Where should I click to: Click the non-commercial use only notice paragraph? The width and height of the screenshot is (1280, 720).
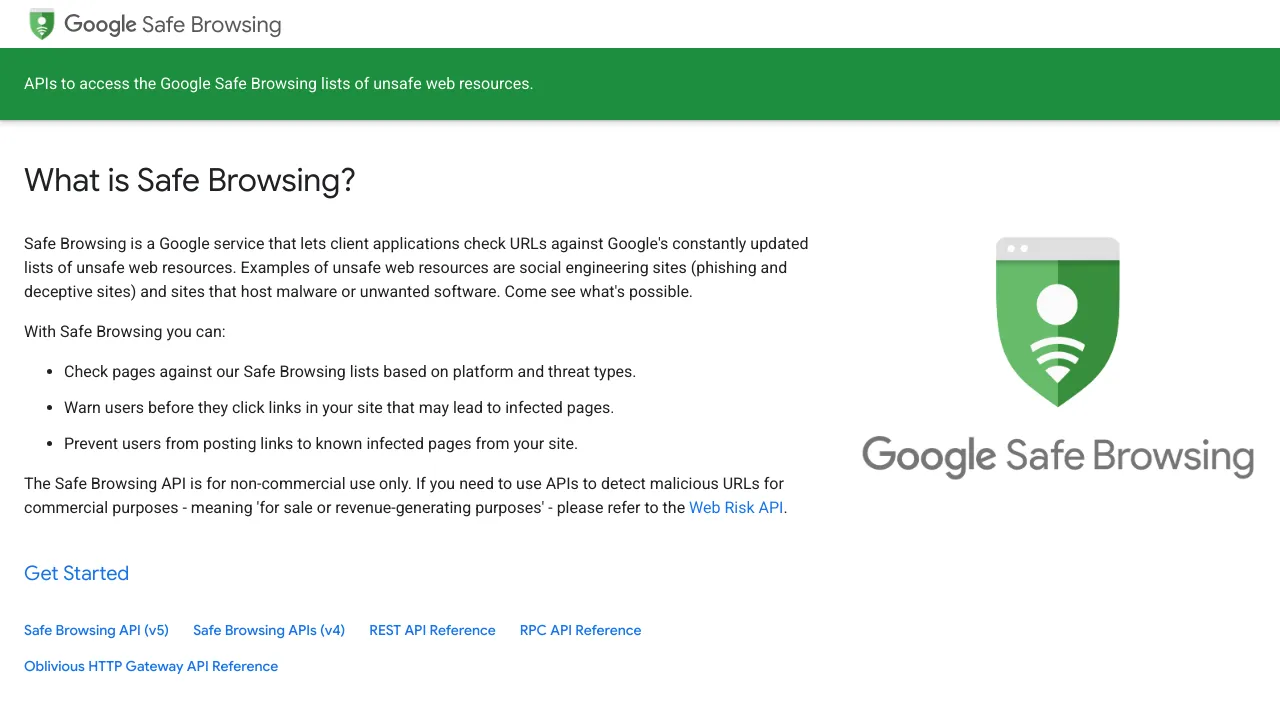[406, 496]
